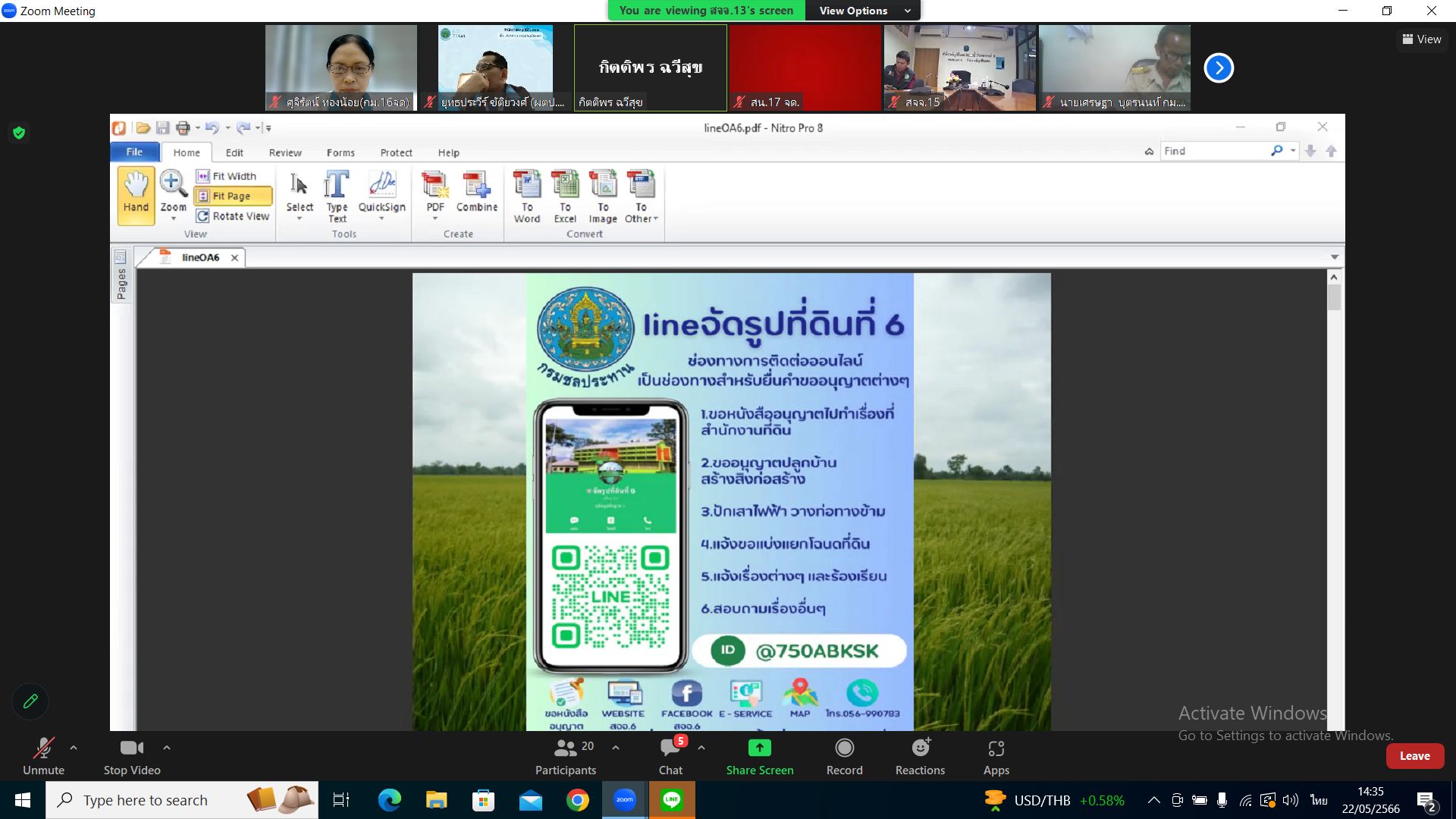Select the Hand tool in Nitro Pro
This screenshot has height=819, width=1456.
[136, 196]
